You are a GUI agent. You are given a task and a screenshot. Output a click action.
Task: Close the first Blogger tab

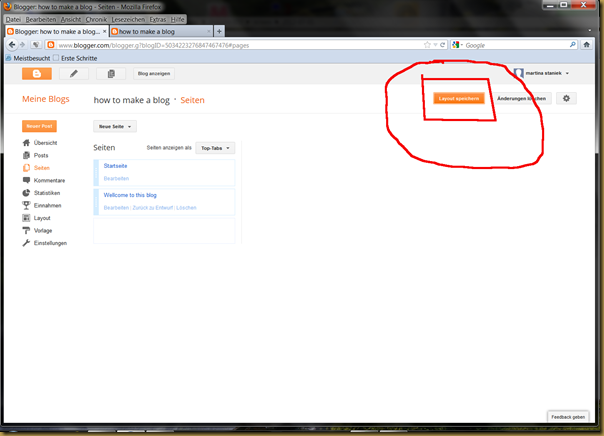[x=104, y=31]
